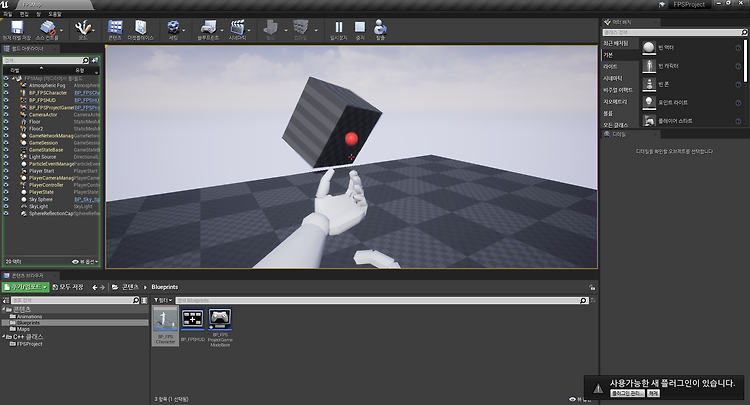750x405 pixels.
Task: Toggle visibility of CameraActor
Action: (6, 114)
